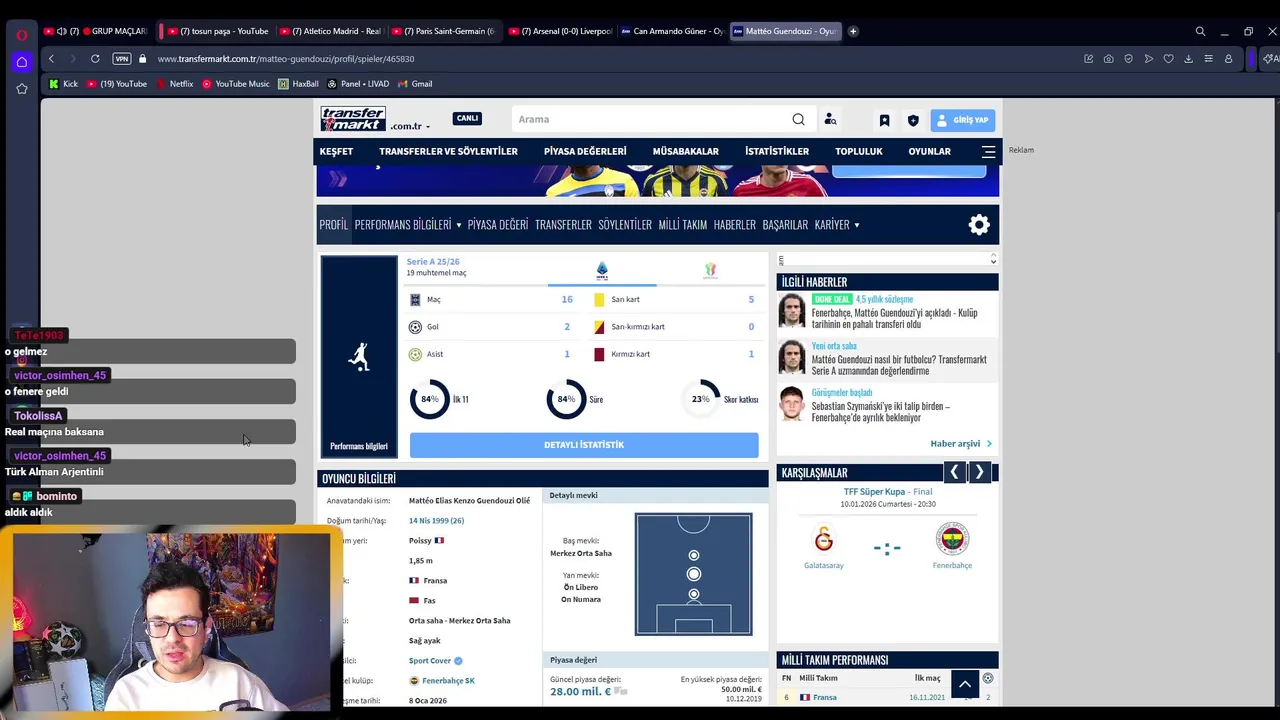Reload the page in browser
Screen dimensions: 1280x720
tap(95, 59)
